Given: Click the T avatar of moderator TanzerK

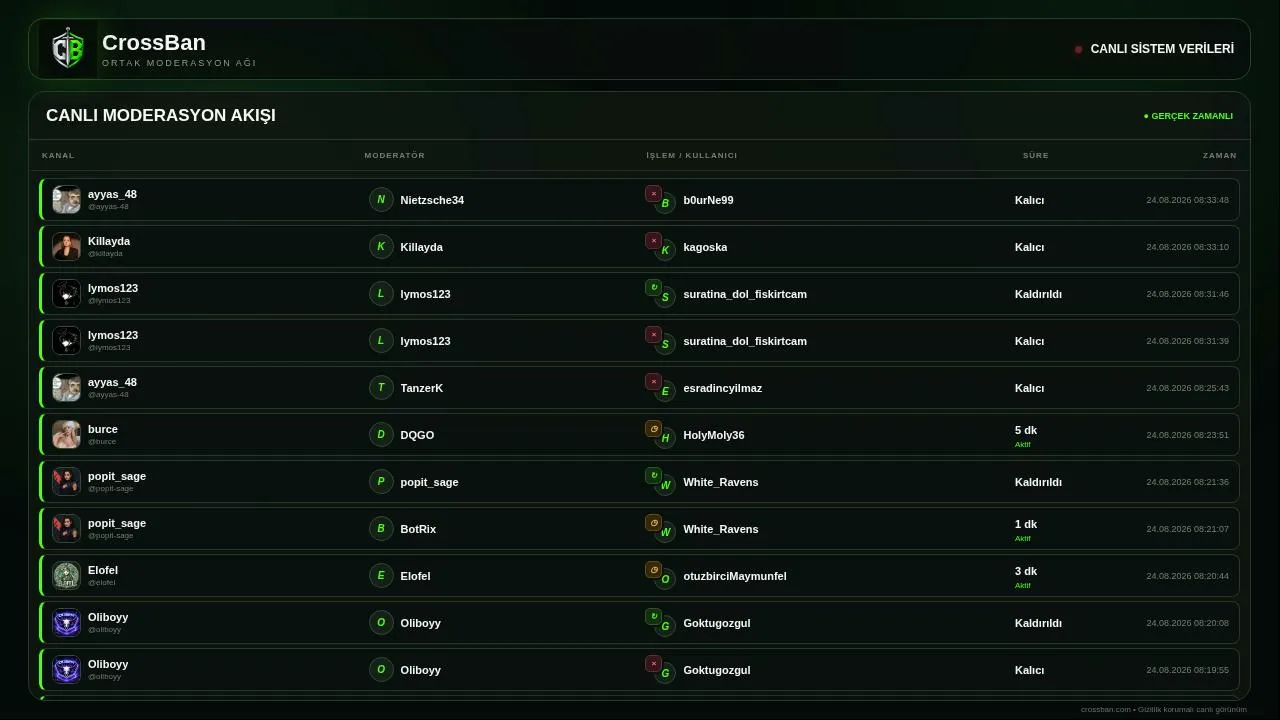Looking at the screenshot, I should click(381, 388).
